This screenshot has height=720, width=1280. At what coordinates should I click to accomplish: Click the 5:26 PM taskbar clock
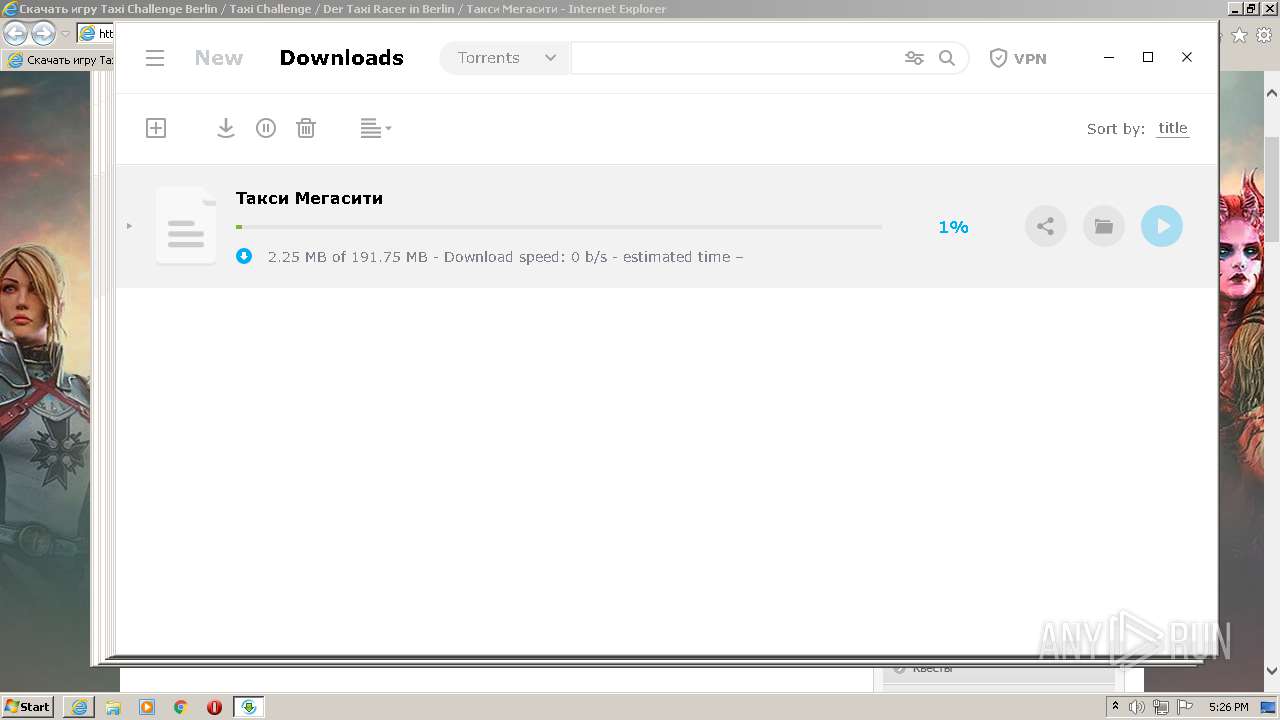point(1228,707)
